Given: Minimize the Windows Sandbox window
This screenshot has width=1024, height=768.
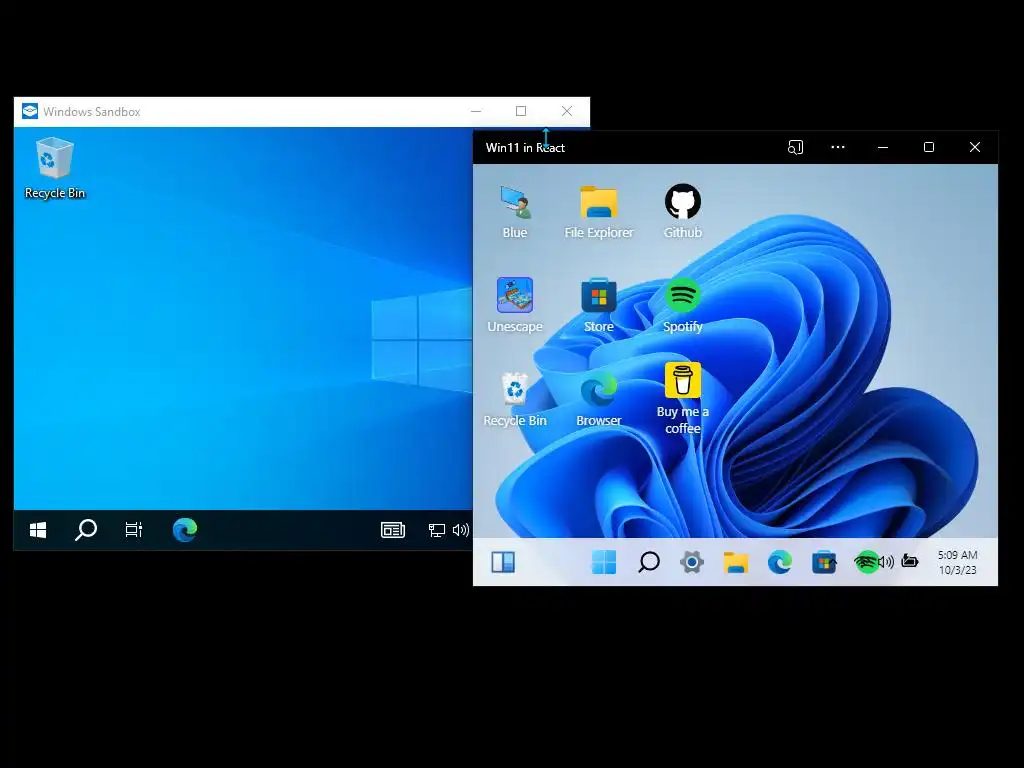Looking at the screenshot, I should [x=476, y=111].
